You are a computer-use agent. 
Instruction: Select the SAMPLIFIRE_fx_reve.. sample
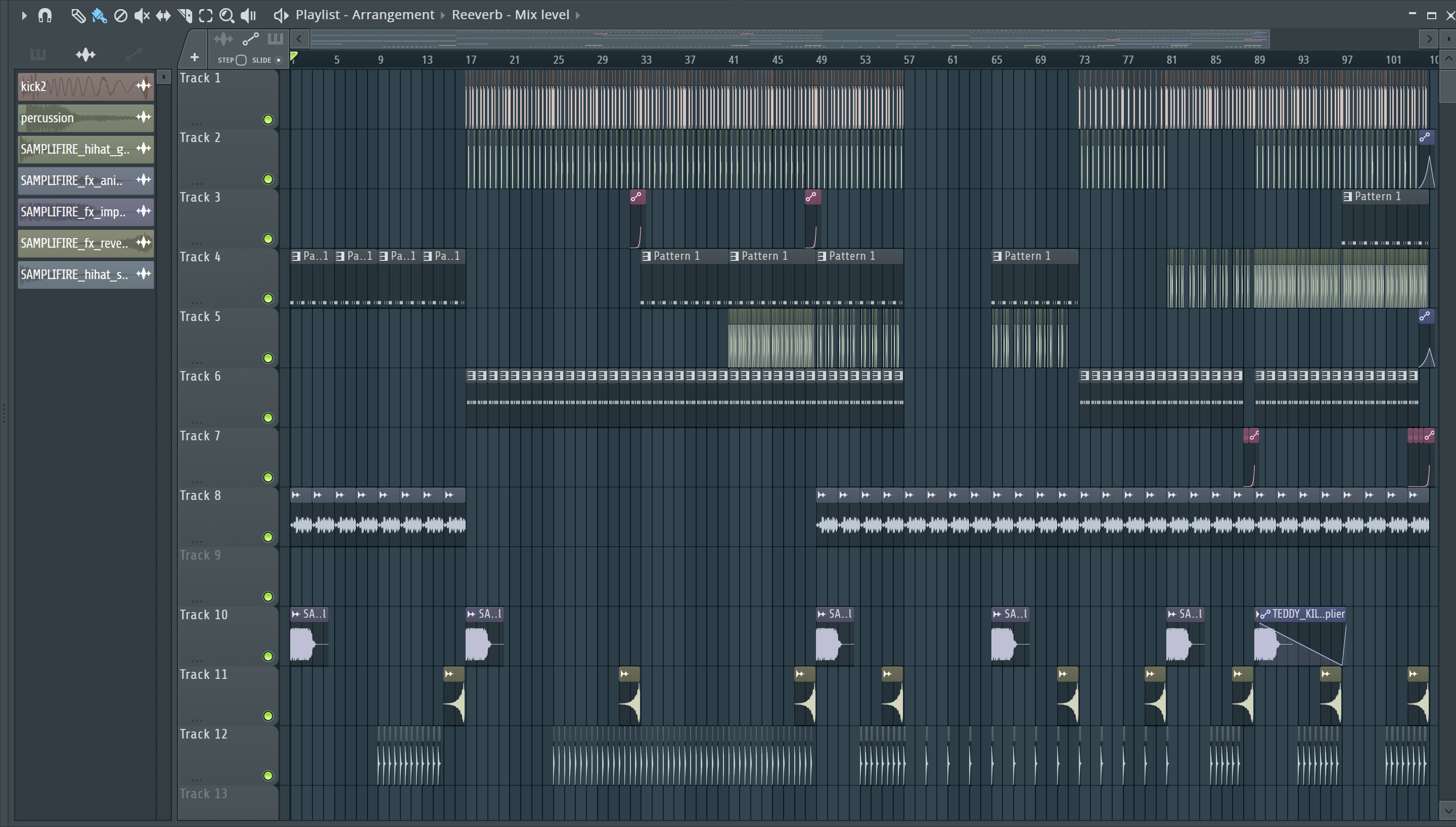tap(86, 243)
